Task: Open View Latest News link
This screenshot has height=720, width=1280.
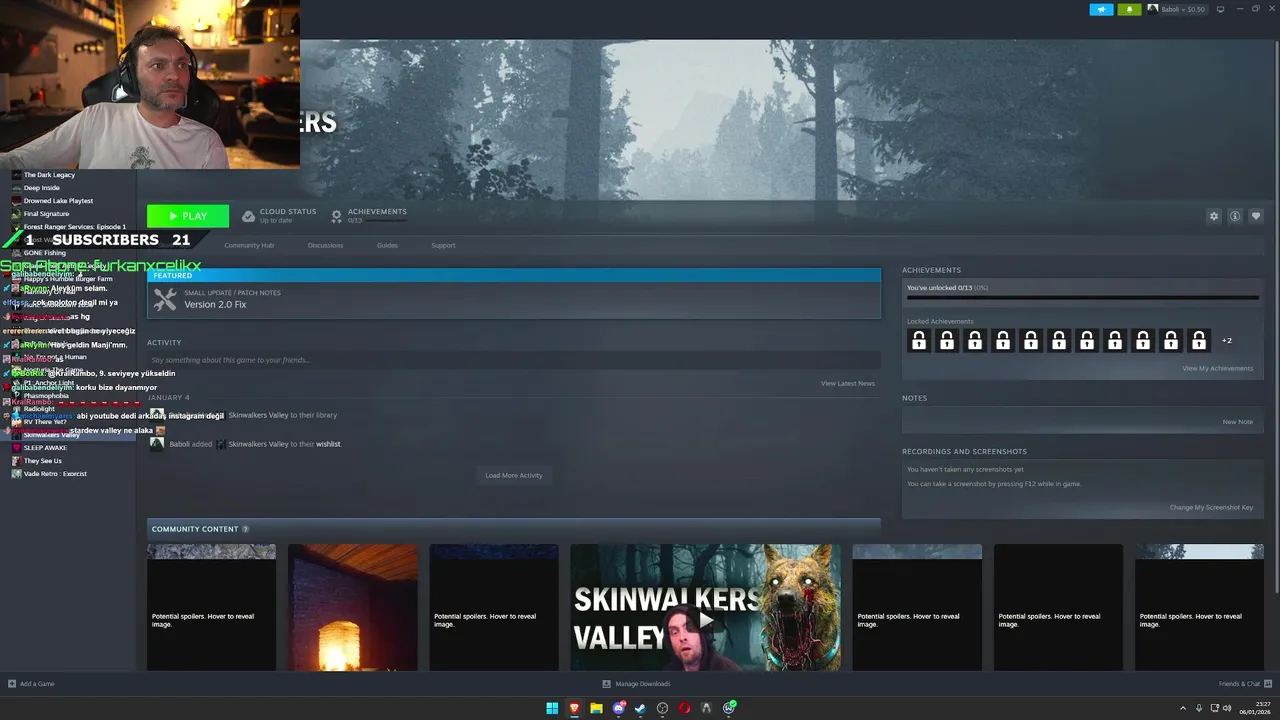Action: pos(848,383)
